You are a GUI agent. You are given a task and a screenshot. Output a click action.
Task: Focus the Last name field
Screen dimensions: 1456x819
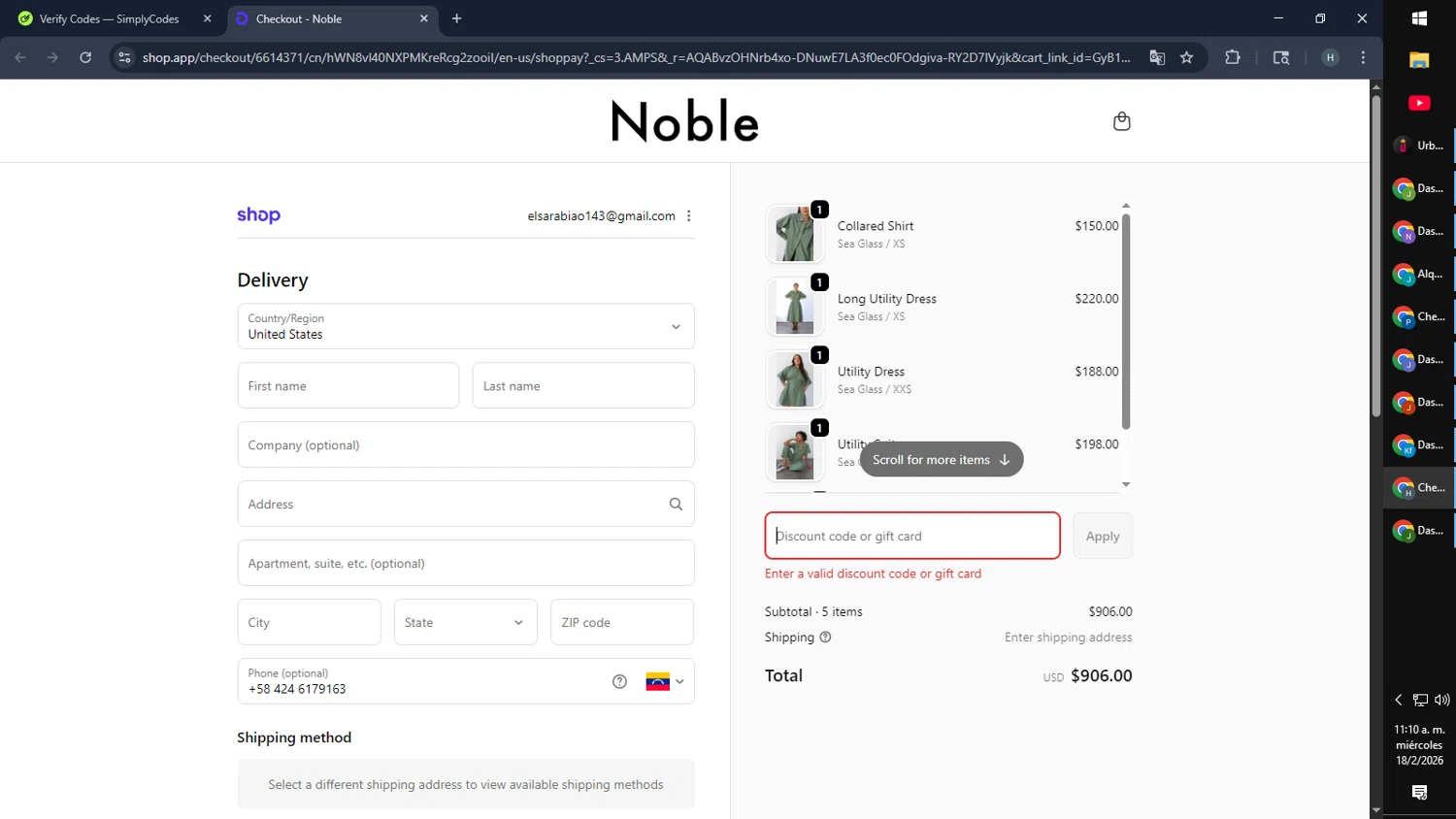[x=583, y=385]
